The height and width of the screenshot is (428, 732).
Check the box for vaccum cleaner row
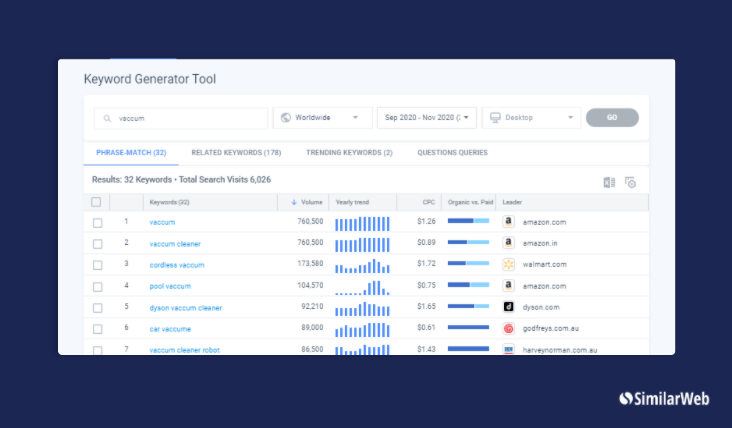[x=98, y=244]
